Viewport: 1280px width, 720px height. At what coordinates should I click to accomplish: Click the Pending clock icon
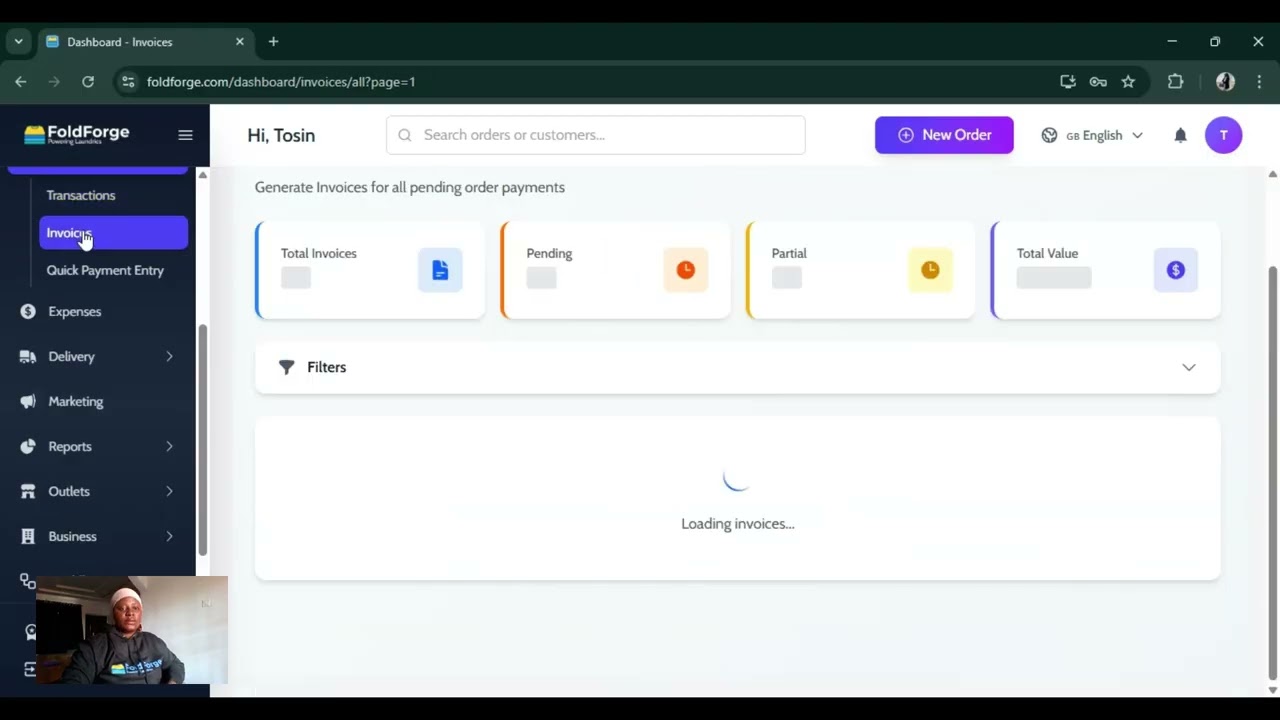pos(685,270)
